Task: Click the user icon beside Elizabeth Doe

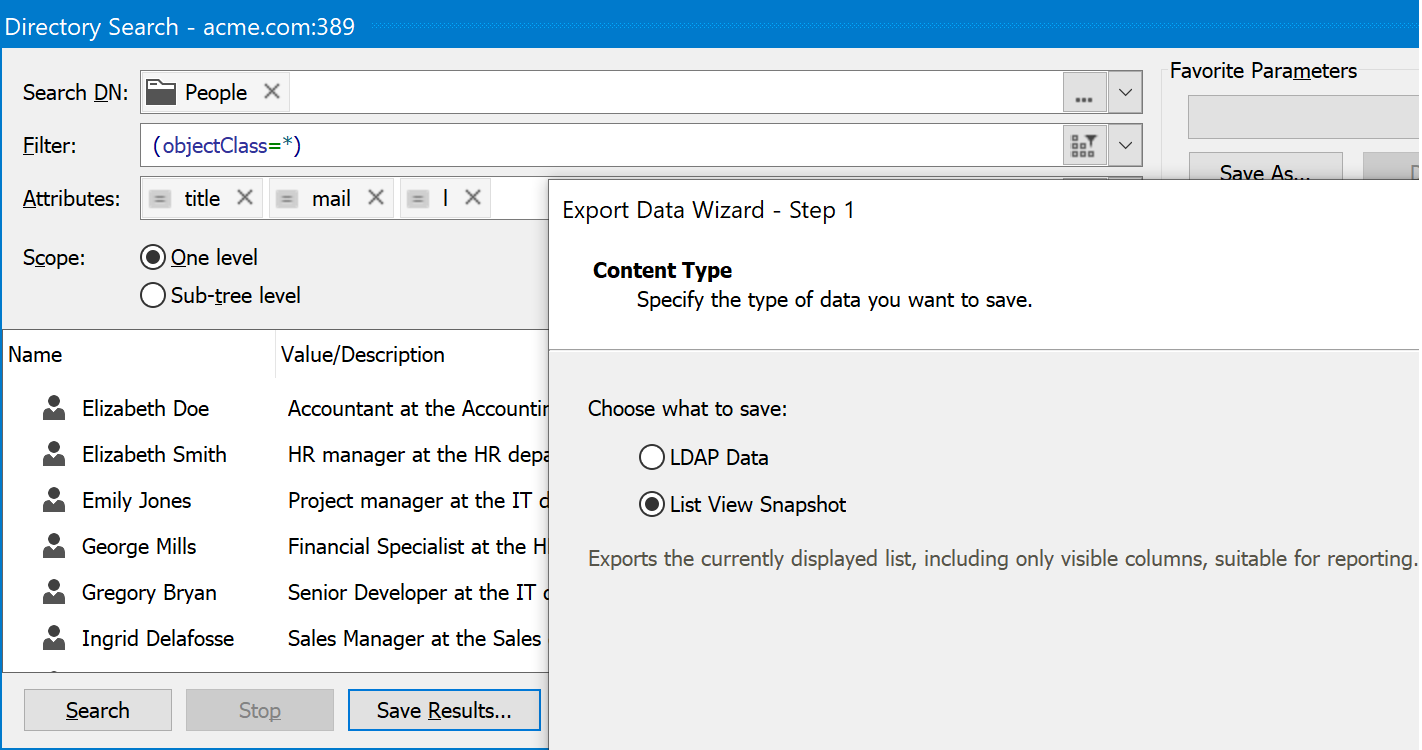Action: (x=54, y=408)
